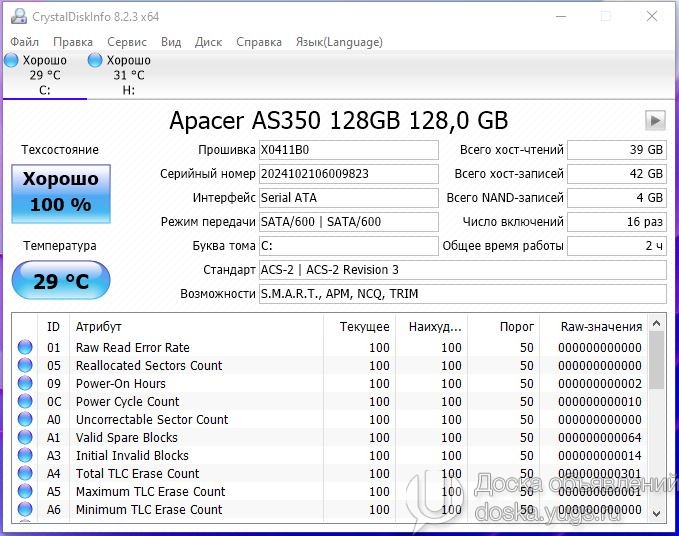Click the scroll up arrow of attribute list

(656, 324)
